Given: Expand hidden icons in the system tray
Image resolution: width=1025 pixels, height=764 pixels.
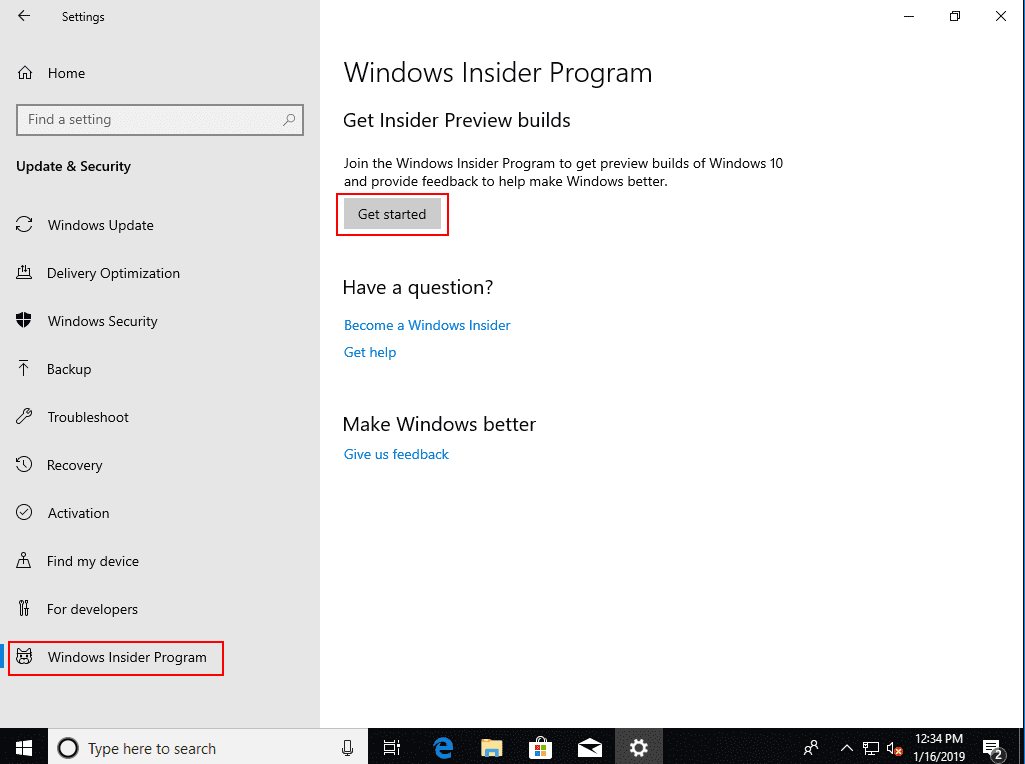Looking at the screenshot, I should pos(846,747).
